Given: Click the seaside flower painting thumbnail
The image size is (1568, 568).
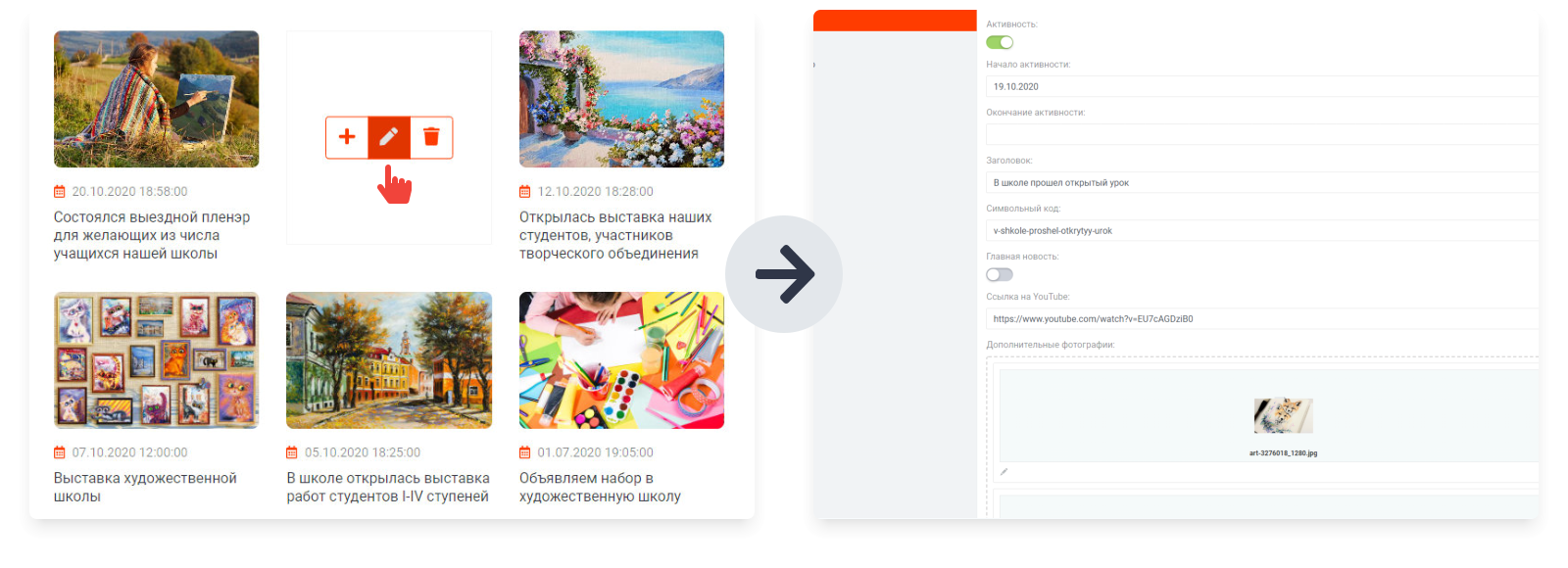Looking at the screenshot, I should (621, 99).
